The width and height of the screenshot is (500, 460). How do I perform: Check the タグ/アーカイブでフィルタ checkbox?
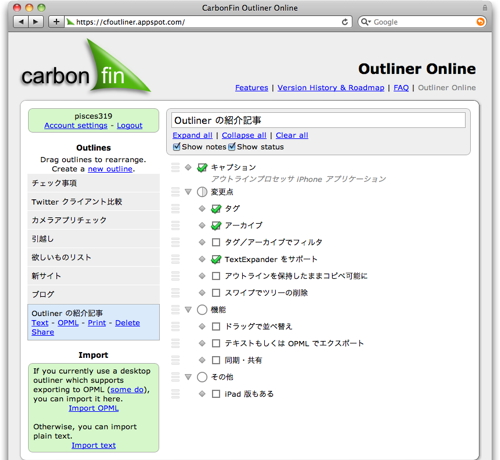pos(216,242)
